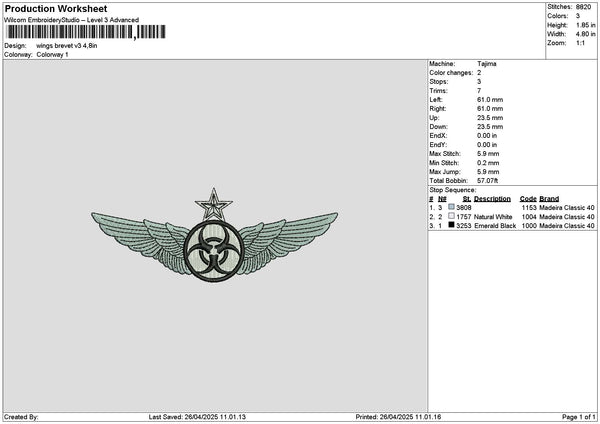Click the Height value 1.85 in
Image resolution: width=600 pixels, height=424 pixels.
point(585,25)
